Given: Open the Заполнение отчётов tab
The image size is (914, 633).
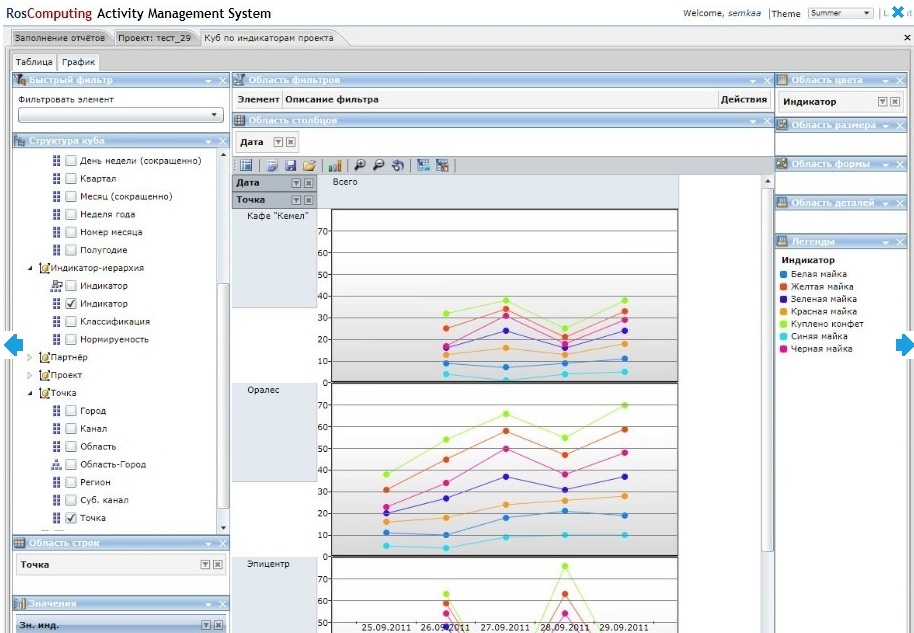Looking at the screenshot, I should click(x=60, y=38).
